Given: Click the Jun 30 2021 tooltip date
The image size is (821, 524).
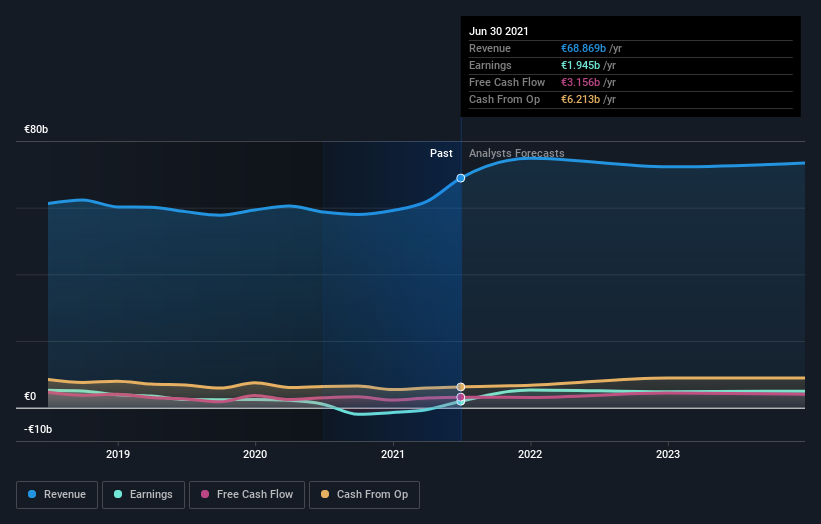Looking at the screenshot, I should click(x=498, y=31).
